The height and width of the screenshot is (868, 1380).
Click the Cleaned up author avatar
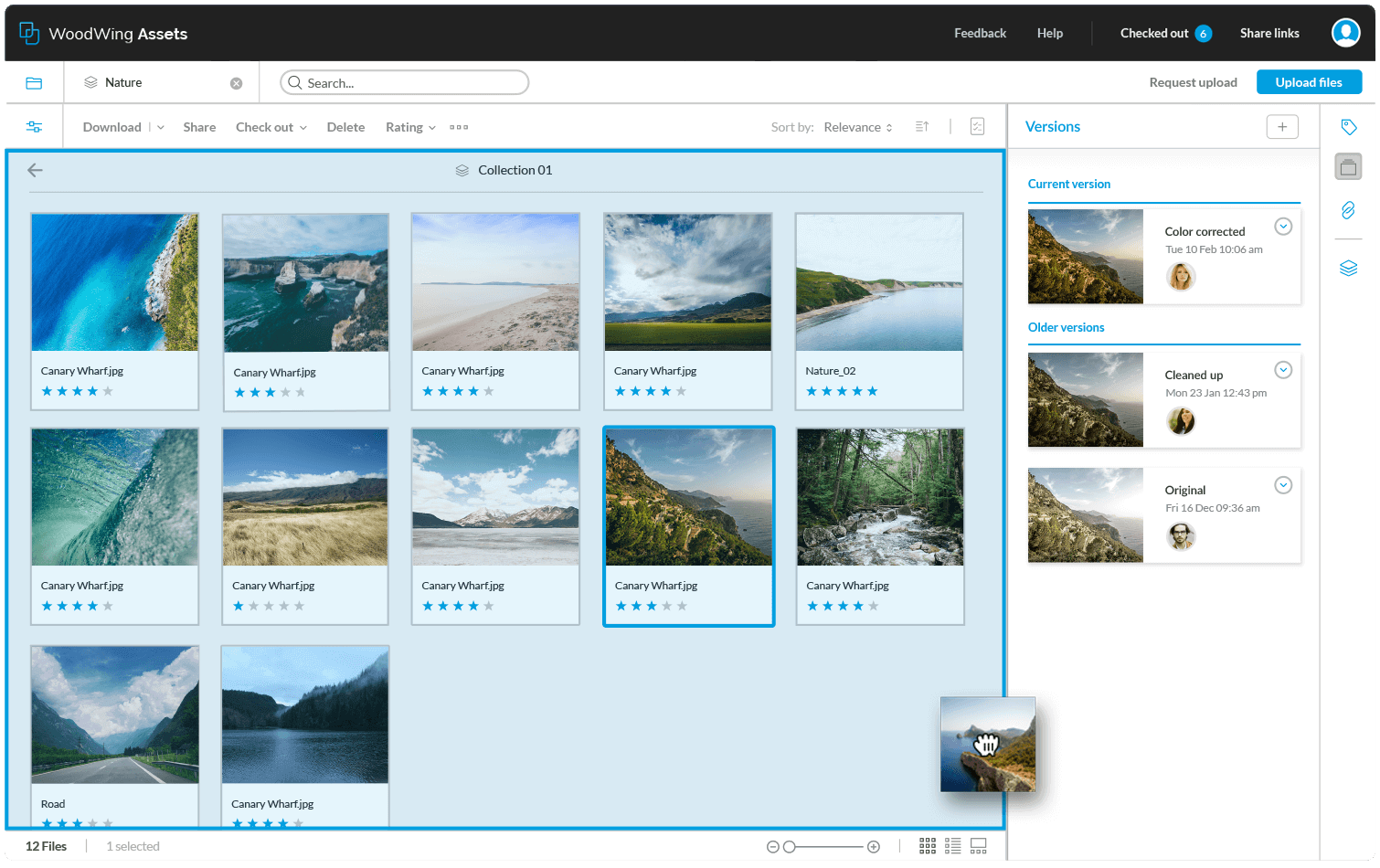(x=1181, y=420)
